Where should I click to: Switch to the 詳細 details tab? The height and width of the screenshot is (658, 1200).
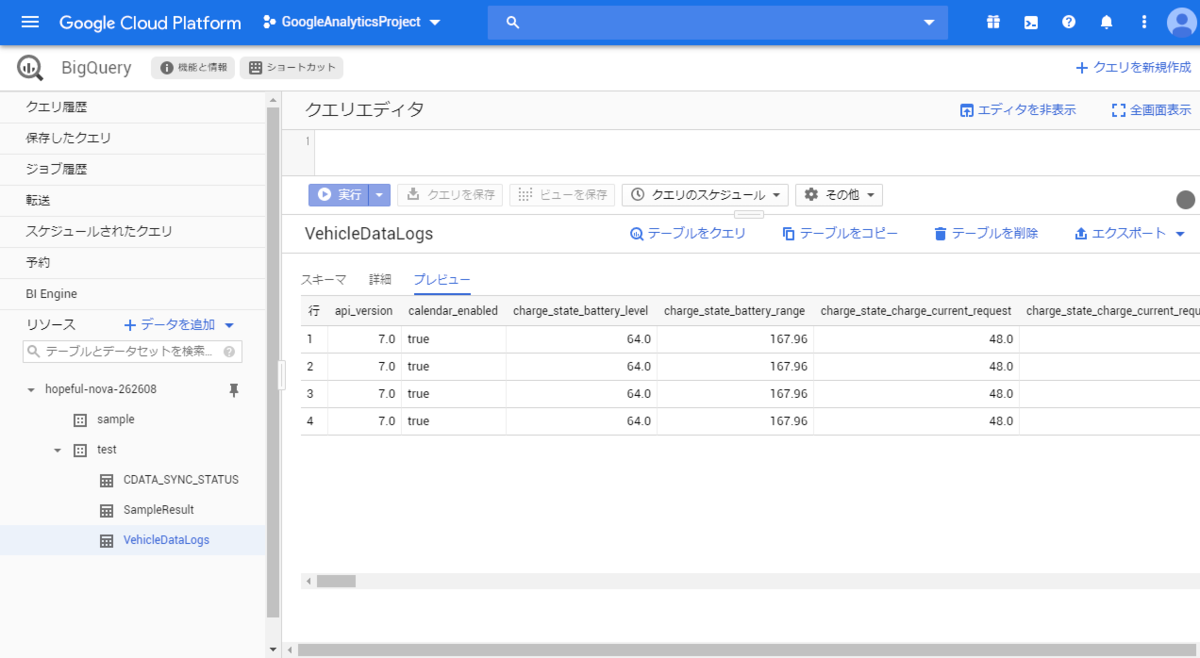(380, 280)
